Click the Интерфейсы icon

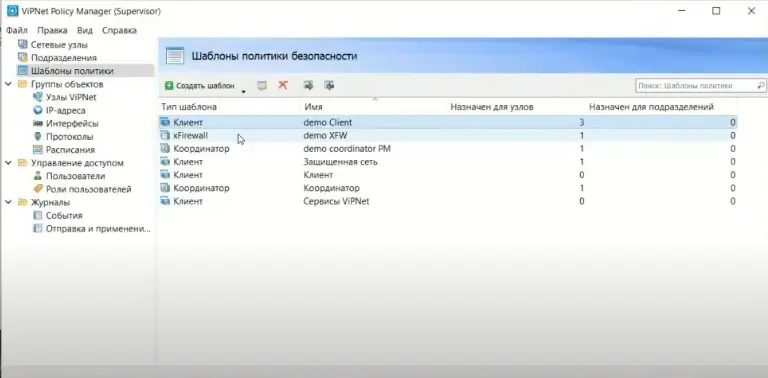(37, 123)
